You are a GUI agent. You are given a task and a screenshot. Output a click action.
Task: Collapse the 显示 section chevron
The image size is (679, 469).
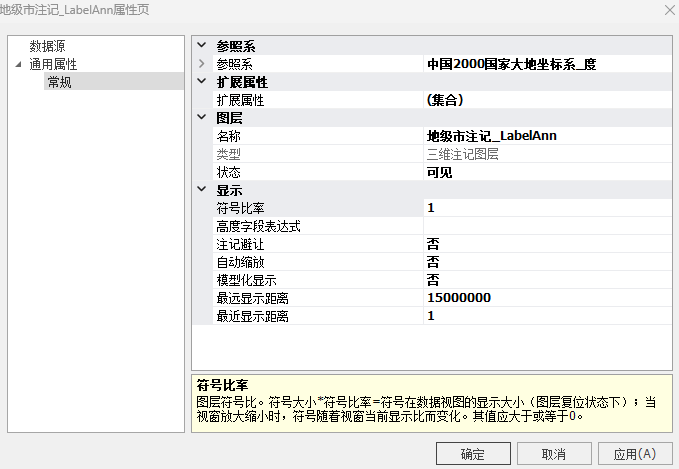202,190
